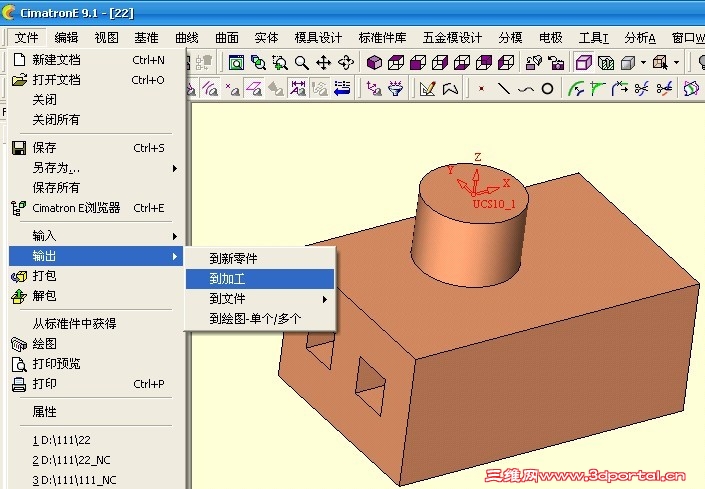This screenshot has width=705, height=489.
Task: Choose 新建文档 from File menu
Action: 95,59
